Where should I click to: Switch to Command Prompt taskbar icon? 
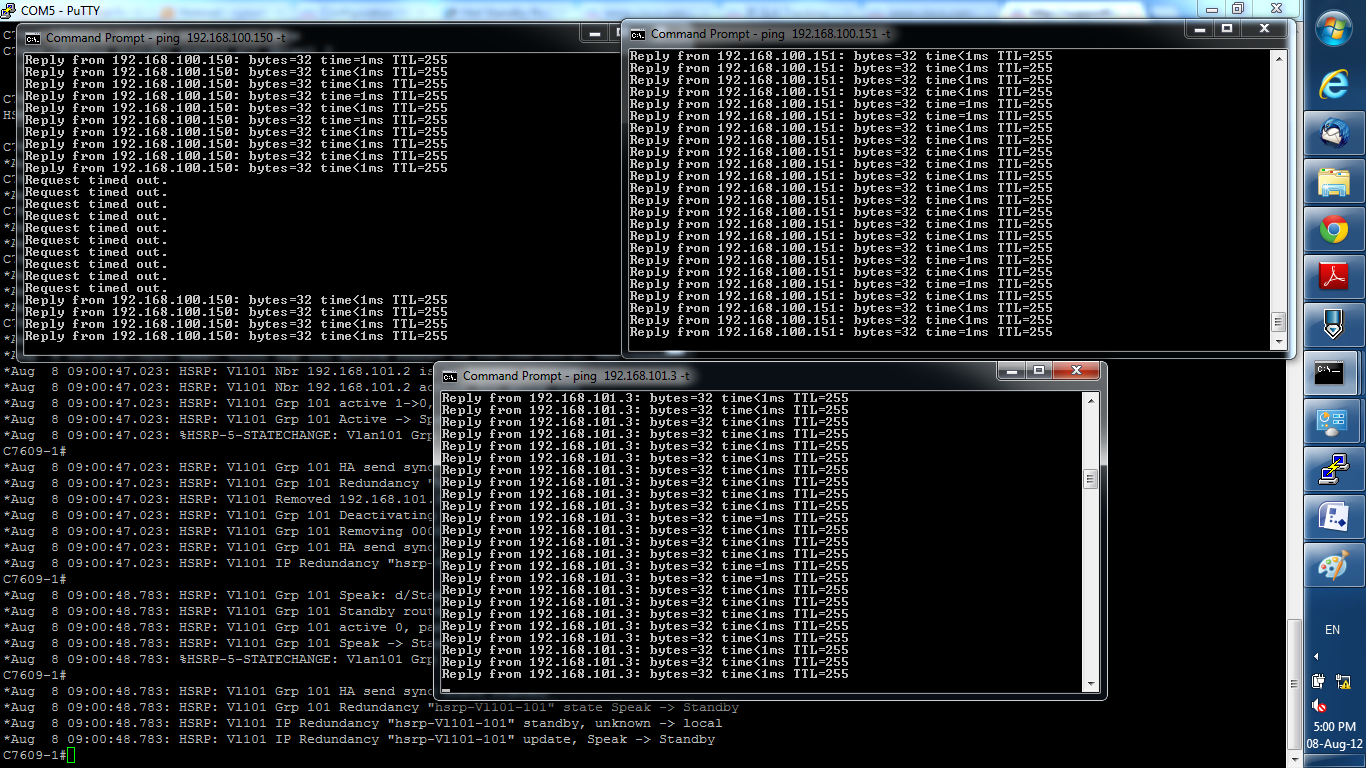tap(1330, 373)
